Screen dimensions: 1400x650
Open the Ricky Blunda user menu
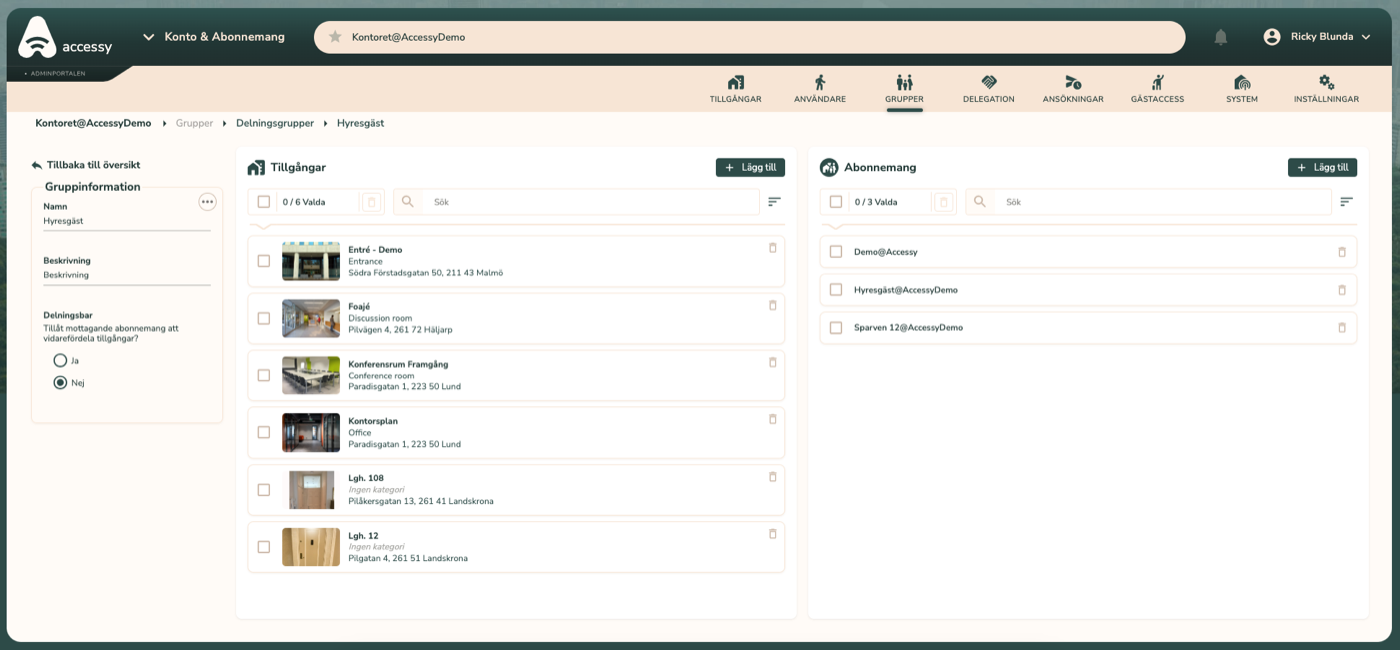pos(1317,37)
